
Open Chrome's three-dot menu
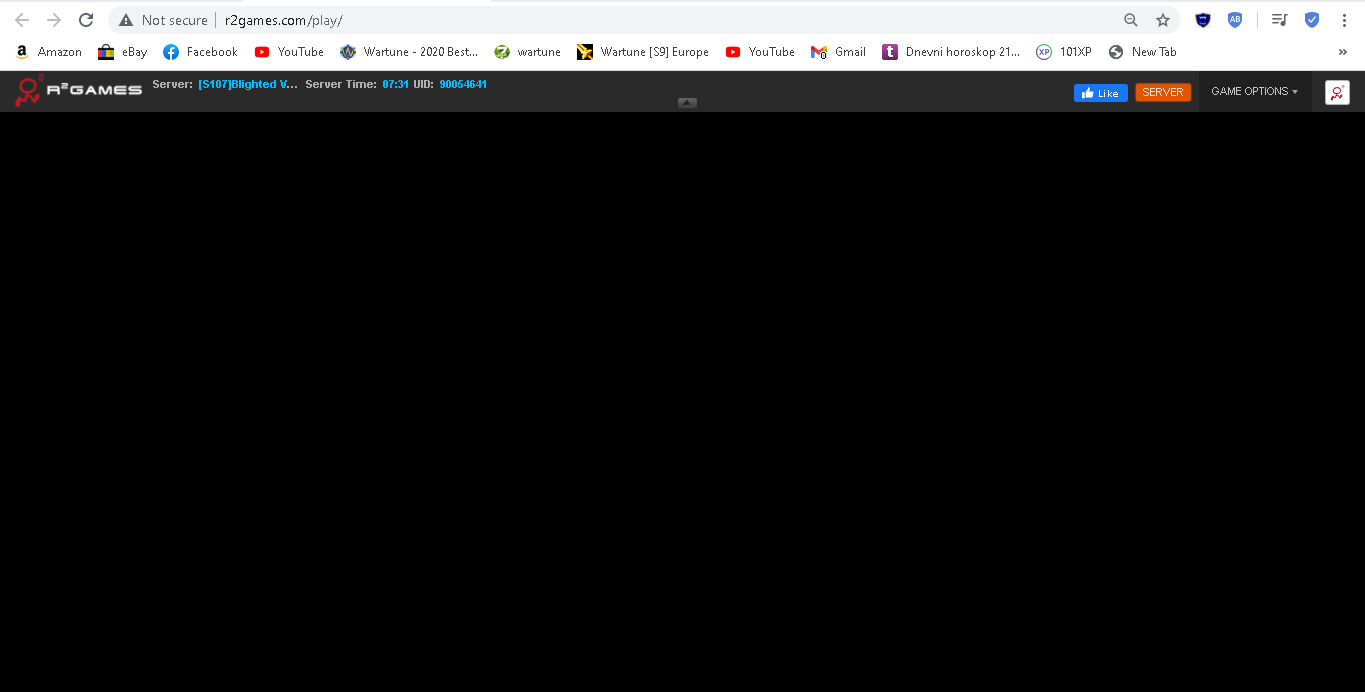pos(1344,20)
